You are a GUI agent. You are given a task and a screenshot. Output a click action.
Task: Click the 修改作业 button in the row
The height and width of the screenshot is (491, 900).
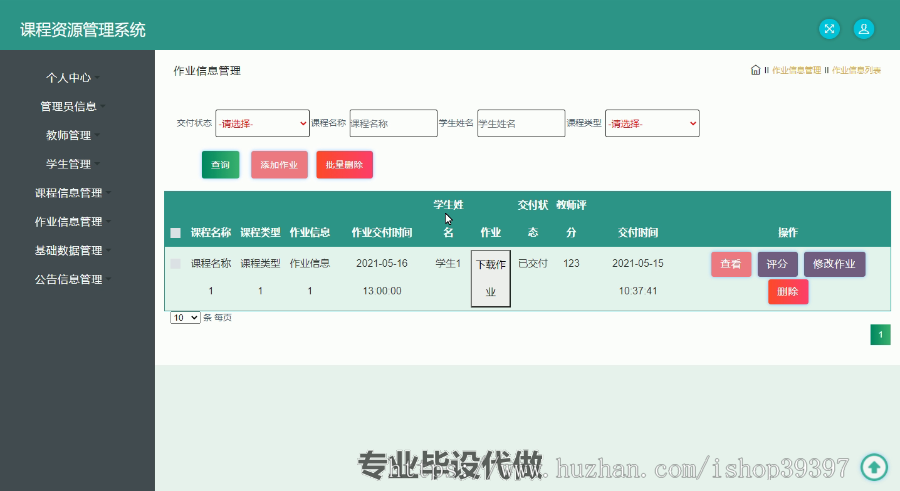point(835,264)
